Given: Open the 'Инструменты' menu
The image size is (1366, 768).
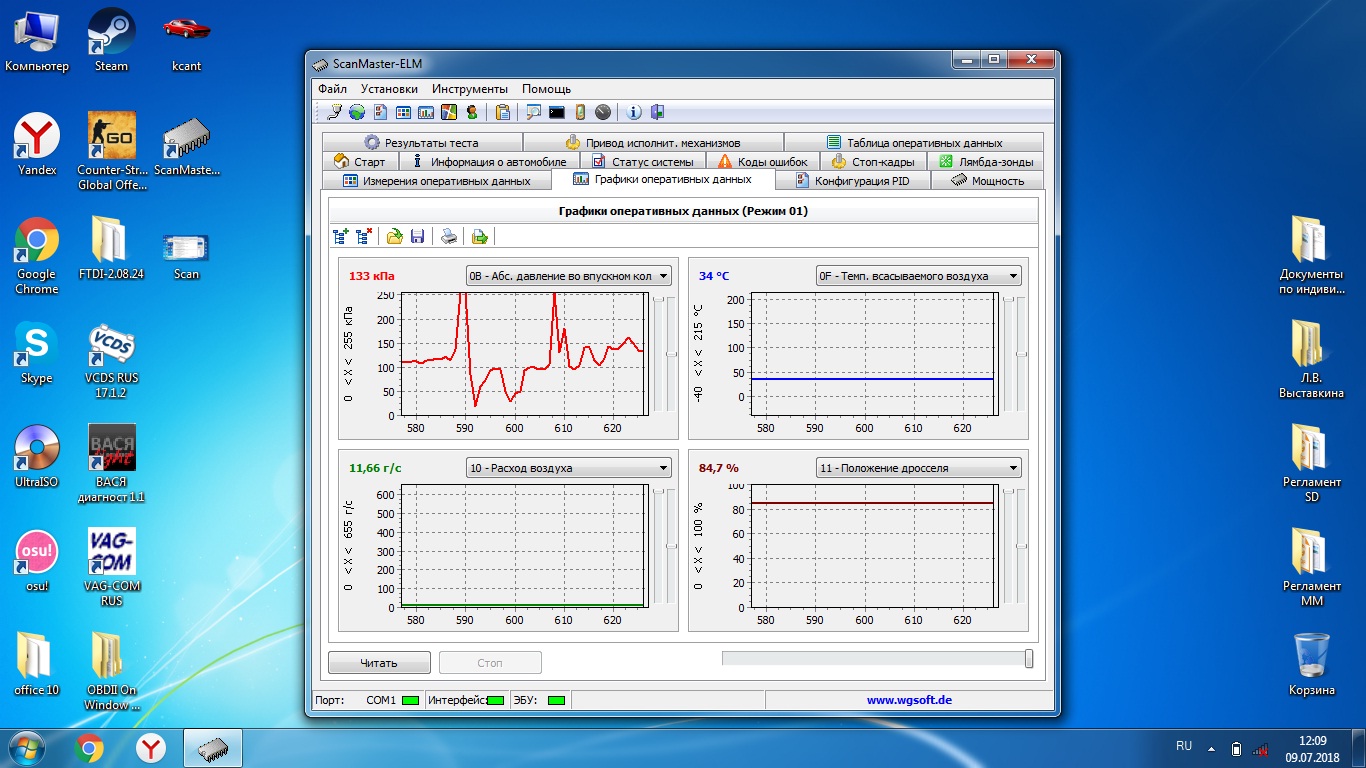Looking at the screenshot, I should (x=470, y=89).
